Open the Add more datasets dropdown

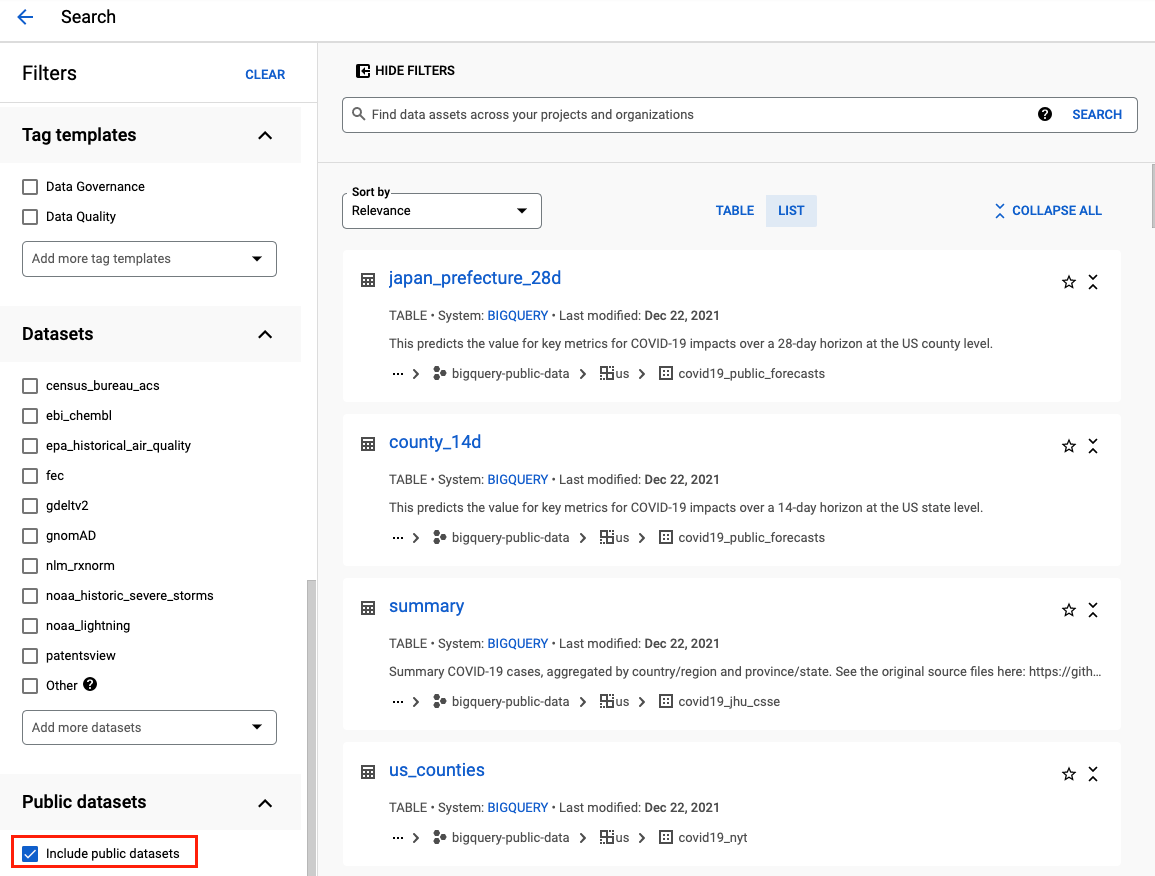pos(148,727)
